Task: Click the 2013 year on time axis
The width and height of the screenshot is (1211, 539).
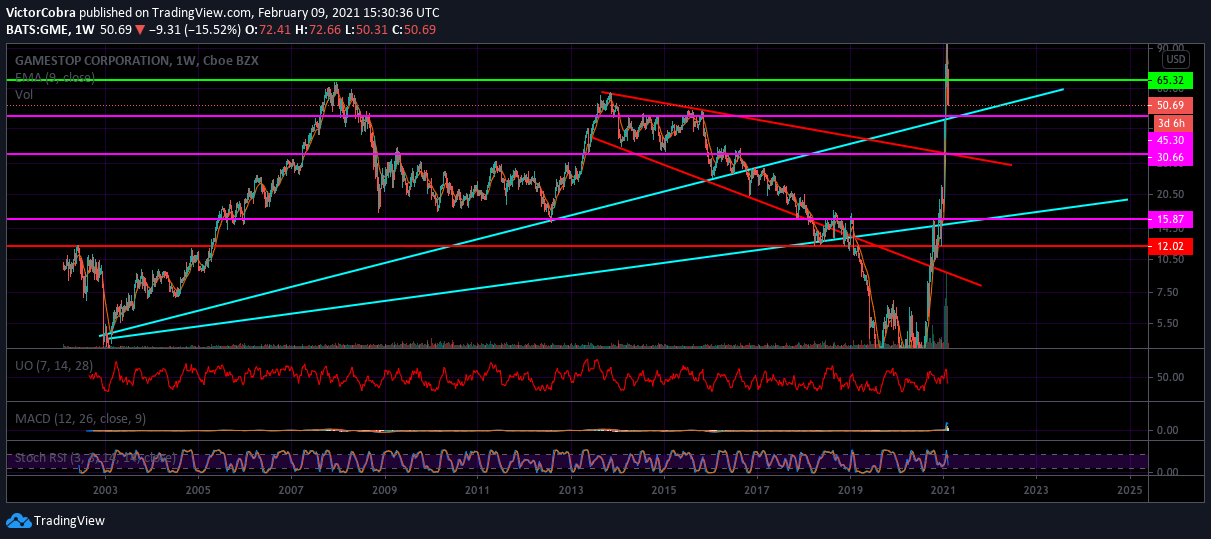Action: [x=571, y=491]
